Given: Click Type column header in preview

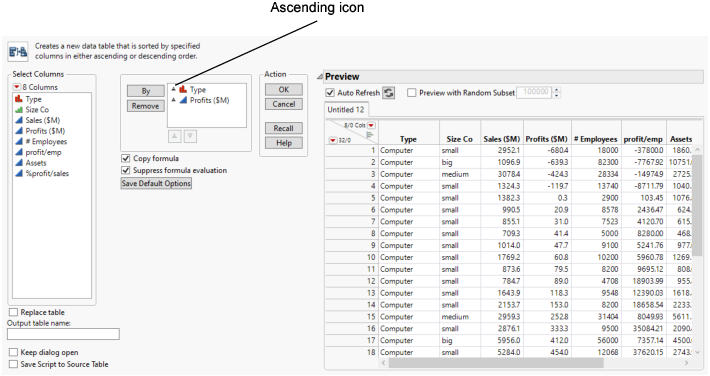Looking at the screenshot, I should coord(408,140).
